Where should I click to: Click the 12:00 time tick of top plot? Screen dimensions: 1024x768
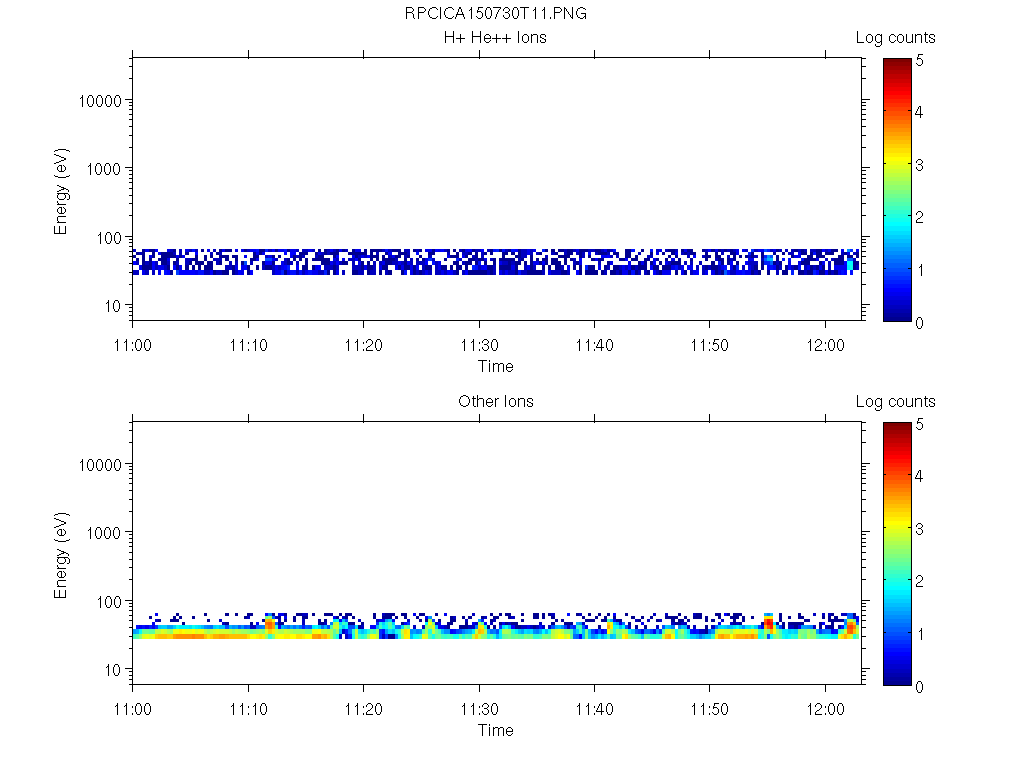coord(825,345)
